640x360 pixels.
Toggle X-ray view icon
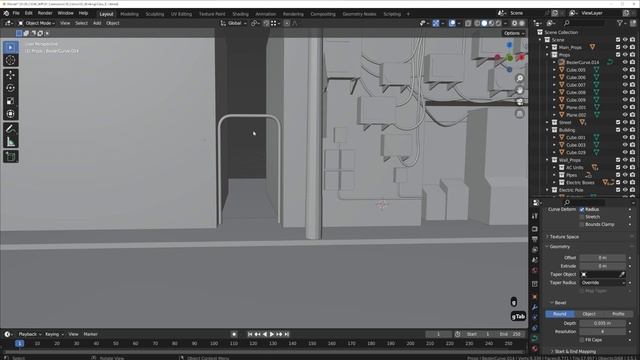click(x=468, y=23)
